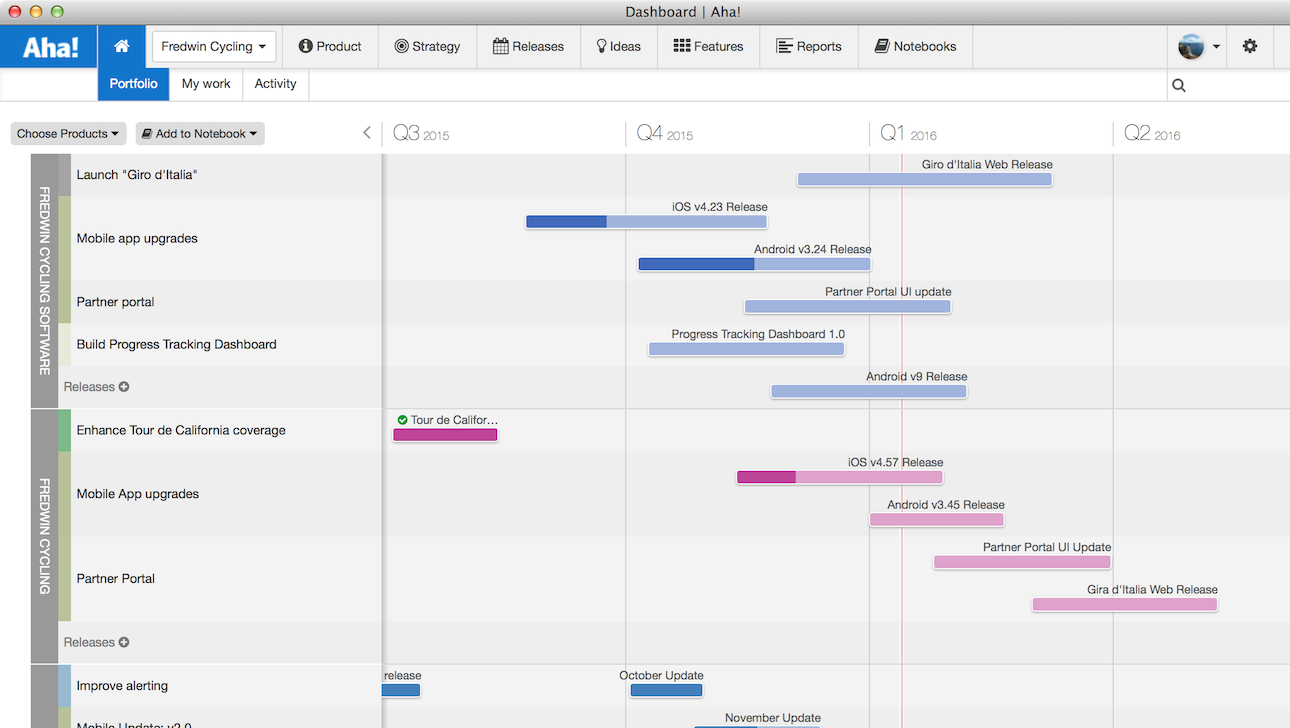1290x728 pixels.
Task: Click the completed Tour de California bar
Action: click(x=445, y=435)
